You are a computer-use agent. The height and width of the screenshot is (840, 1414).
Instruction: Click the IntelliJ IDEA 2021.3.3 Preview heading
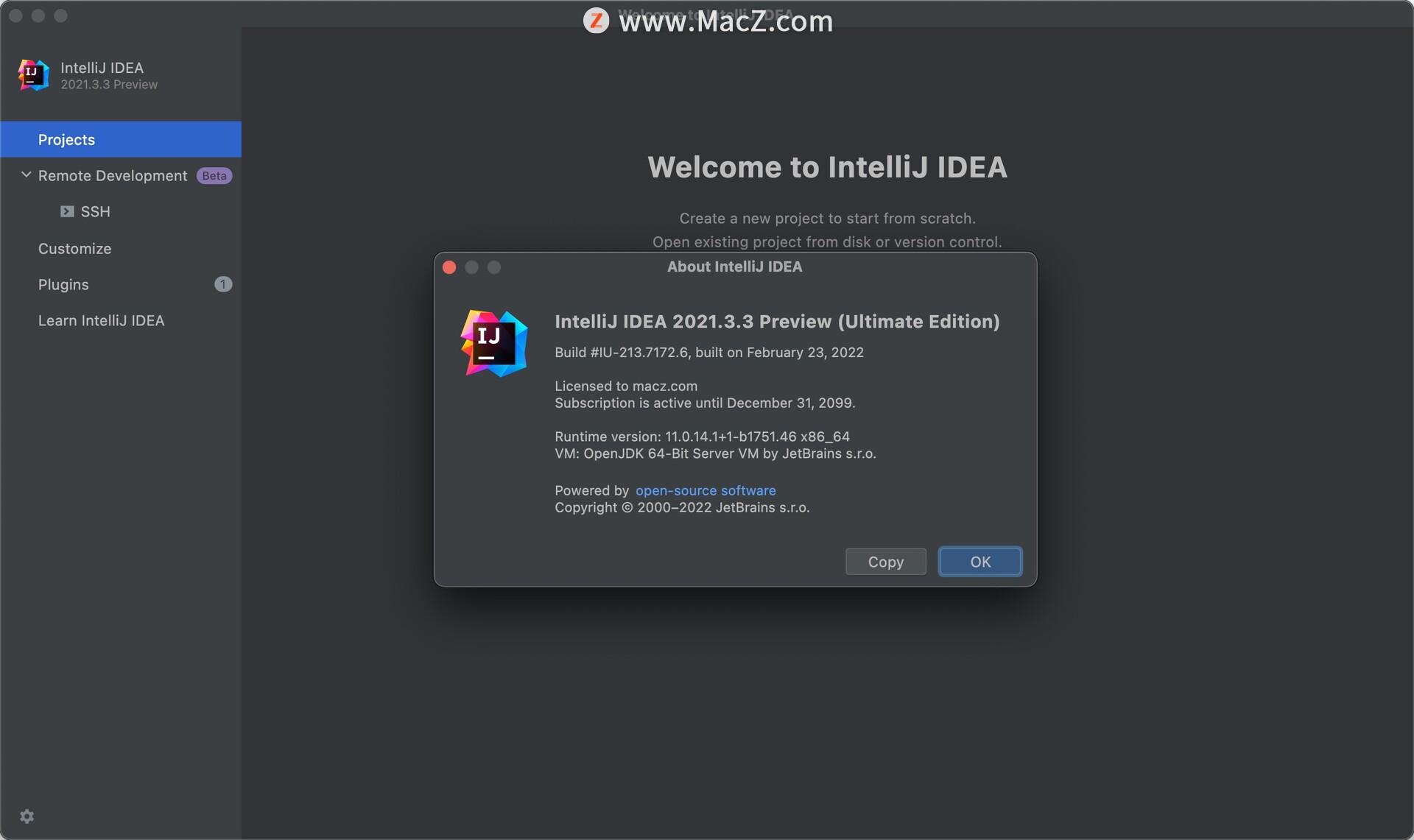pos(777,322)
